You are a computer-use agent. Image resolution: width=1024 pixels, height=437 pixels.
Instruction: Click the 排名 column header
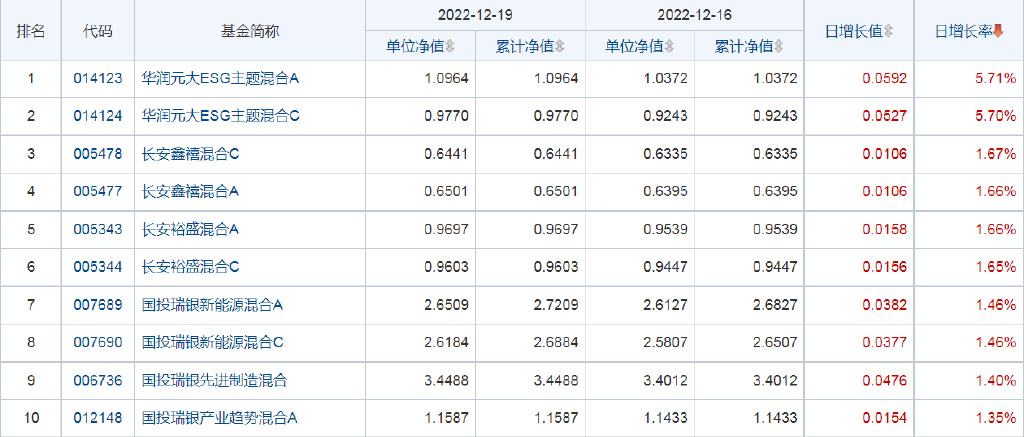(31, 31)
